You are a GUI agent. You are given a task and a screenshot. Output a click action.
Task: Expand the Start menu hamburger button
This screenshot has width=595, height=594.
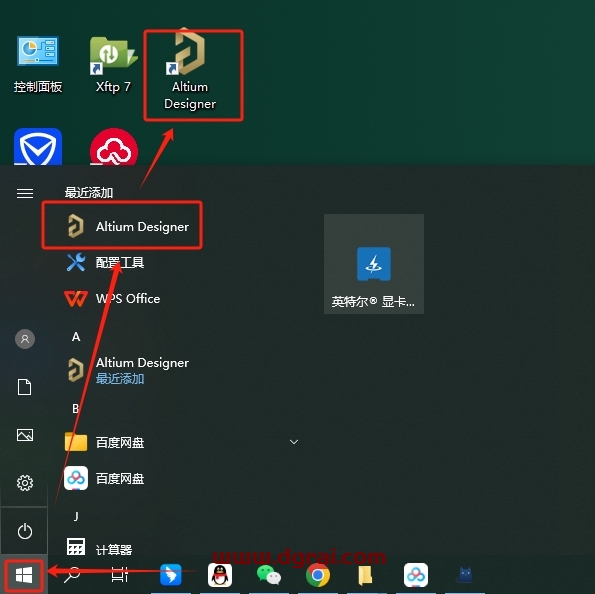[25, 194]
